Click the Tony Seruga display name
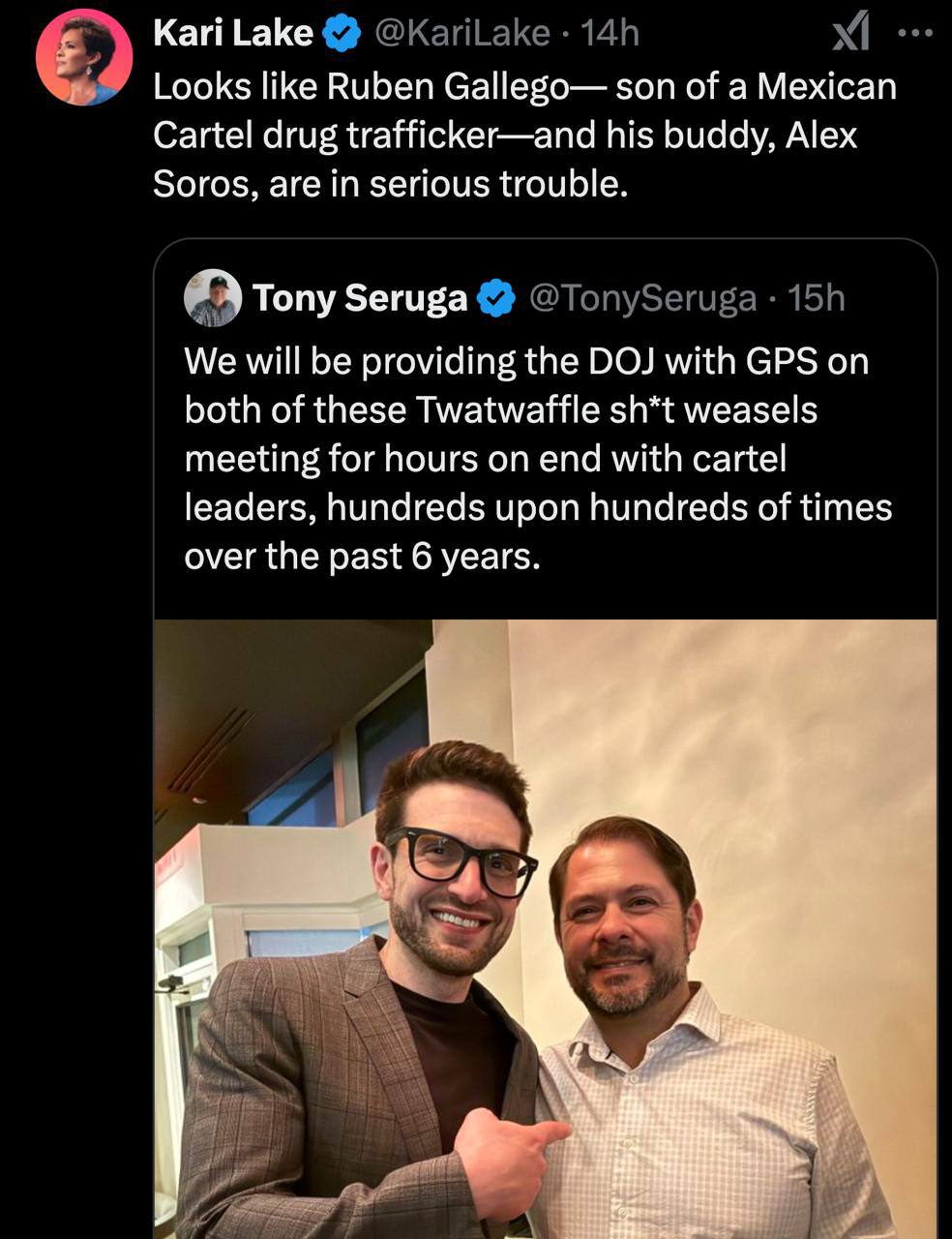952x1239 pixels. 360,297
